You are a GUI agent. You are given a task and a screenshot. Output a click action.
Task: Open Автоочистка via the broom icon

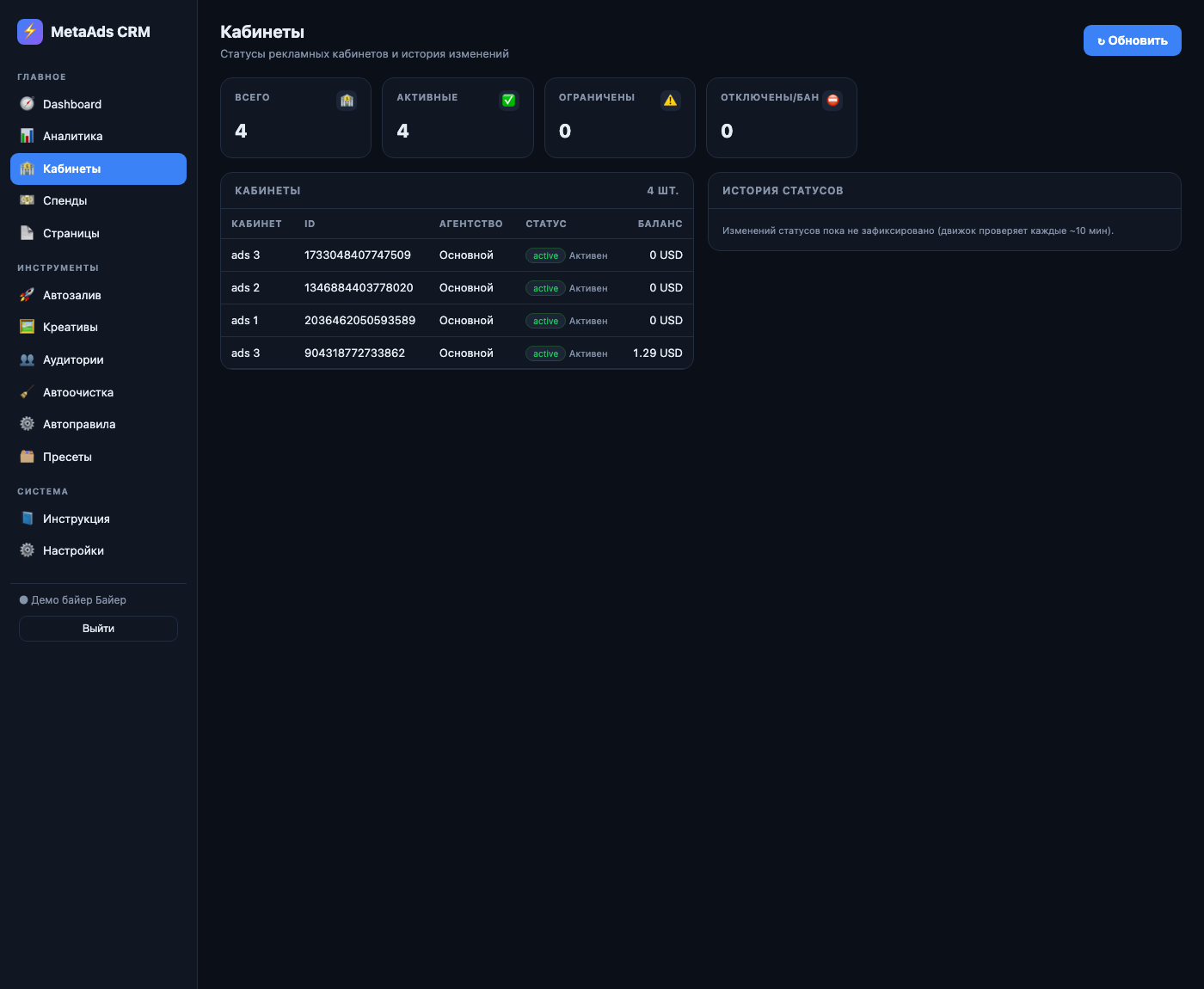point(28,392)
